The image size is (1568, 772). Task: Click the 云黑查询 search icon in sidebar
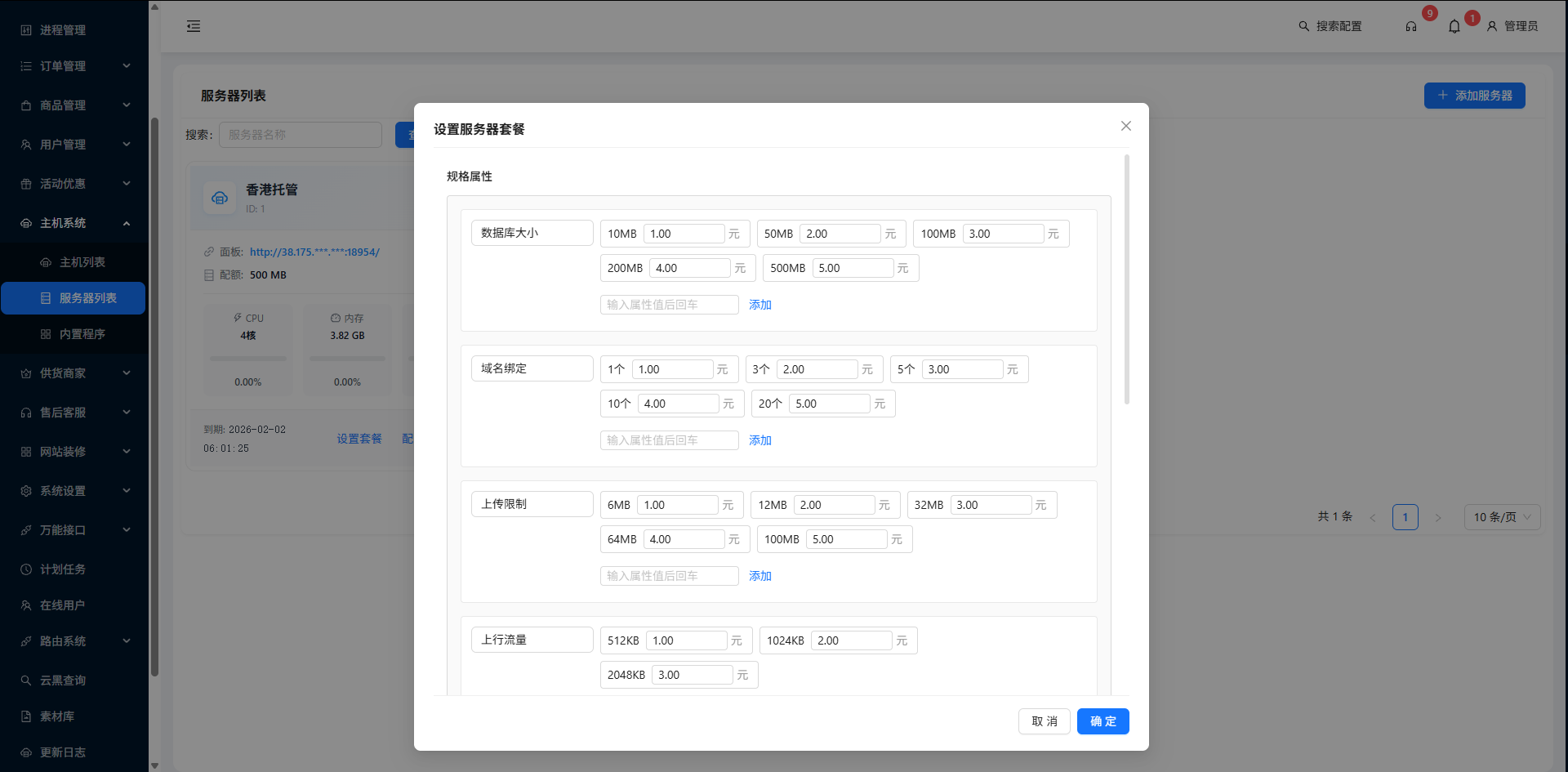coord(26,681)
